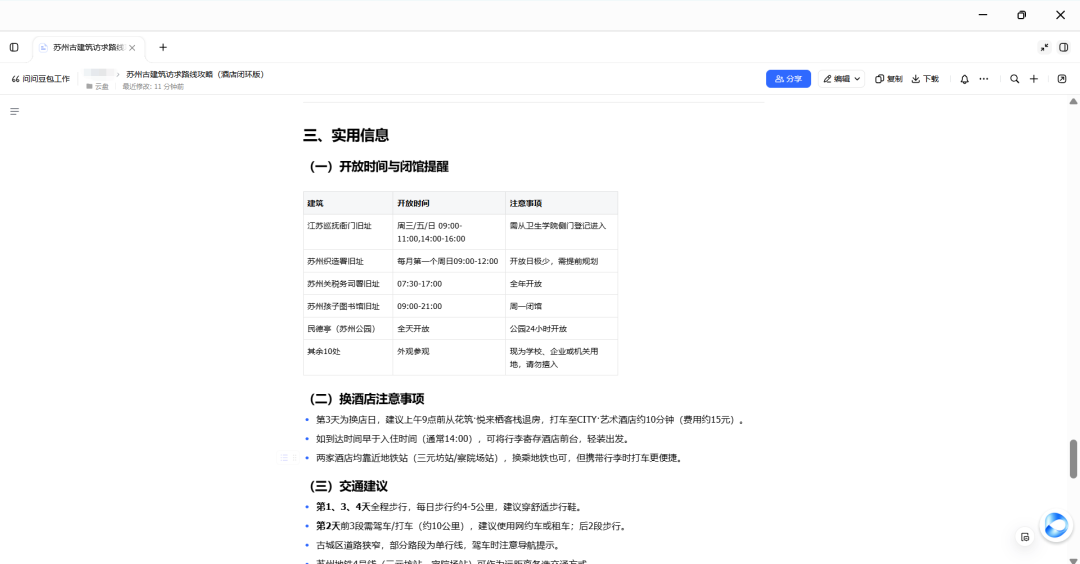Close the 苏州古建筑访求路线 tab
1080x564 pixels.
[132, 48]
